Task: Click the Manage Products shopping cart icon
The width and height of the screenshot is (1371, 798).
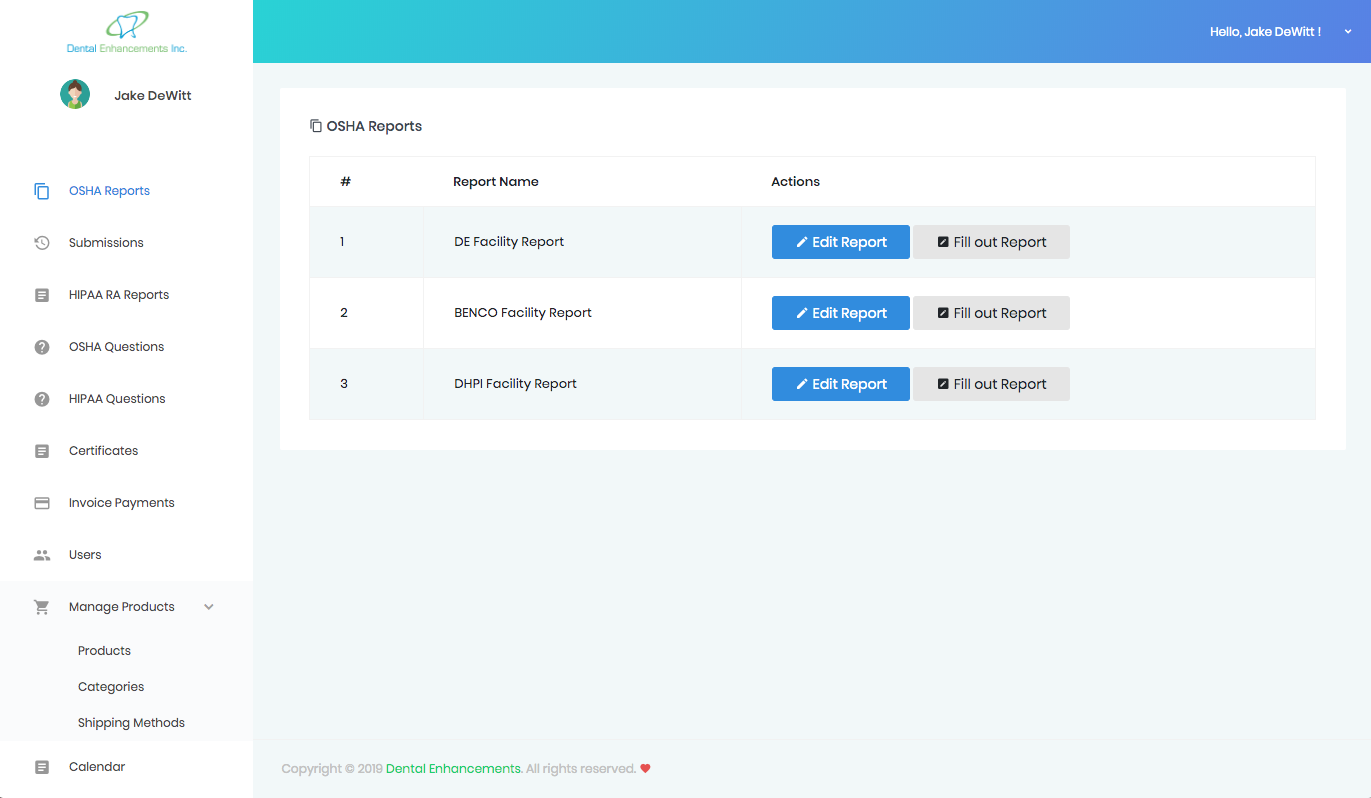Action: click(x=42, y=607)
